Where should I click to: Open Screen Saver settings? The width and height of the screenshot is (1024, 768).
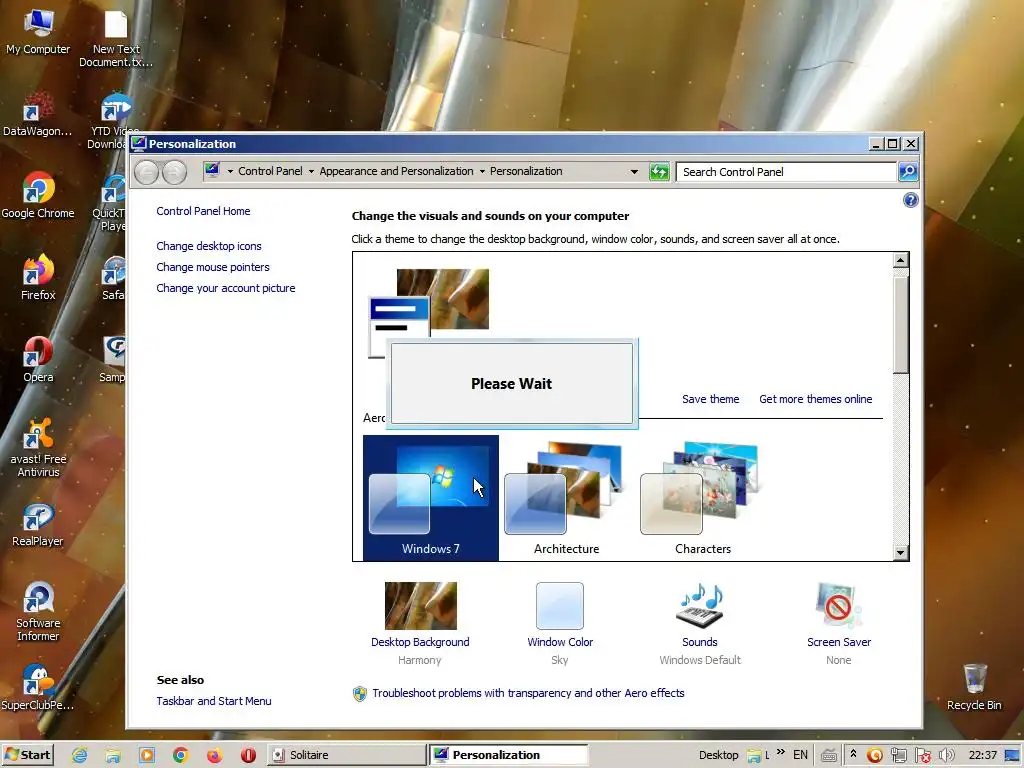click(x=839, y=623)
